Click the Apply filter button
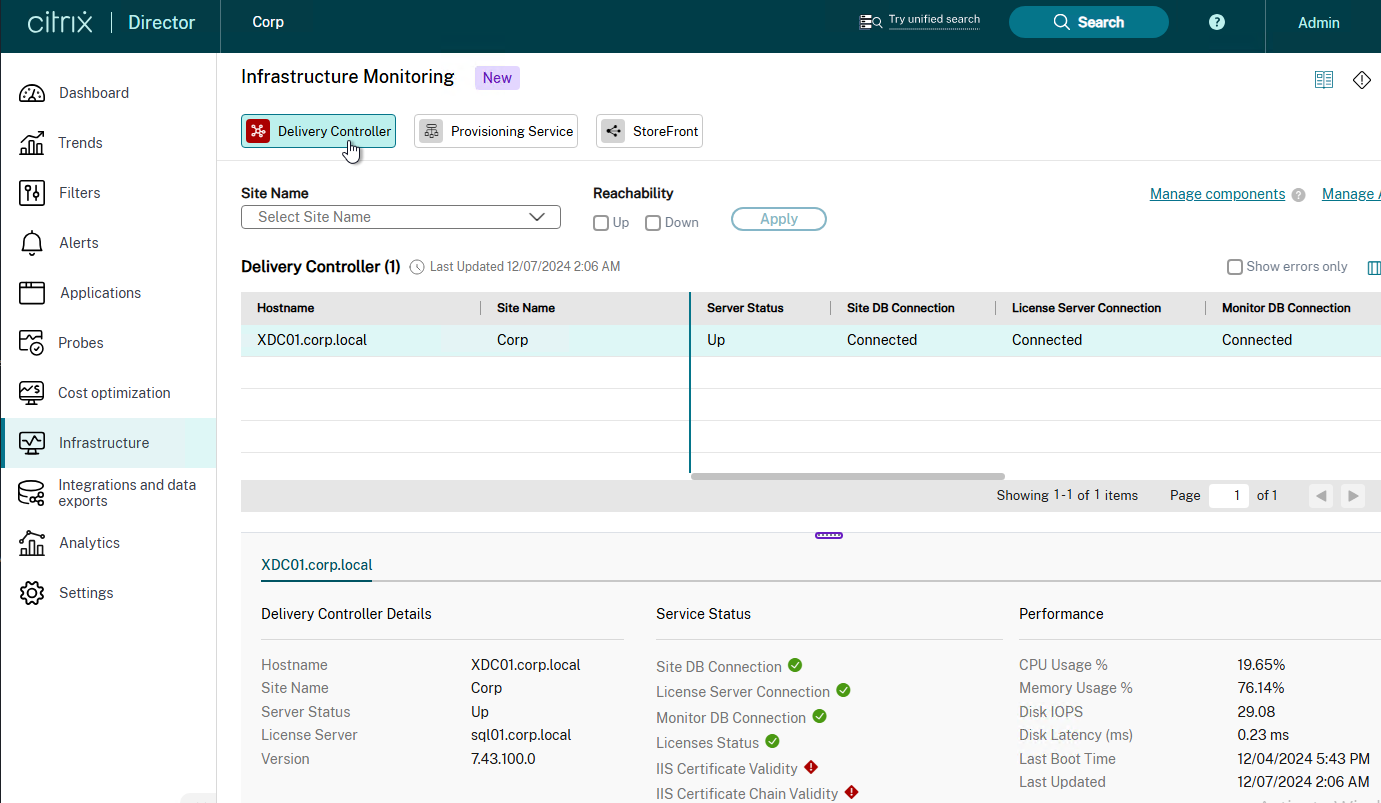1381x803 pixels. (x=779, y=219)
